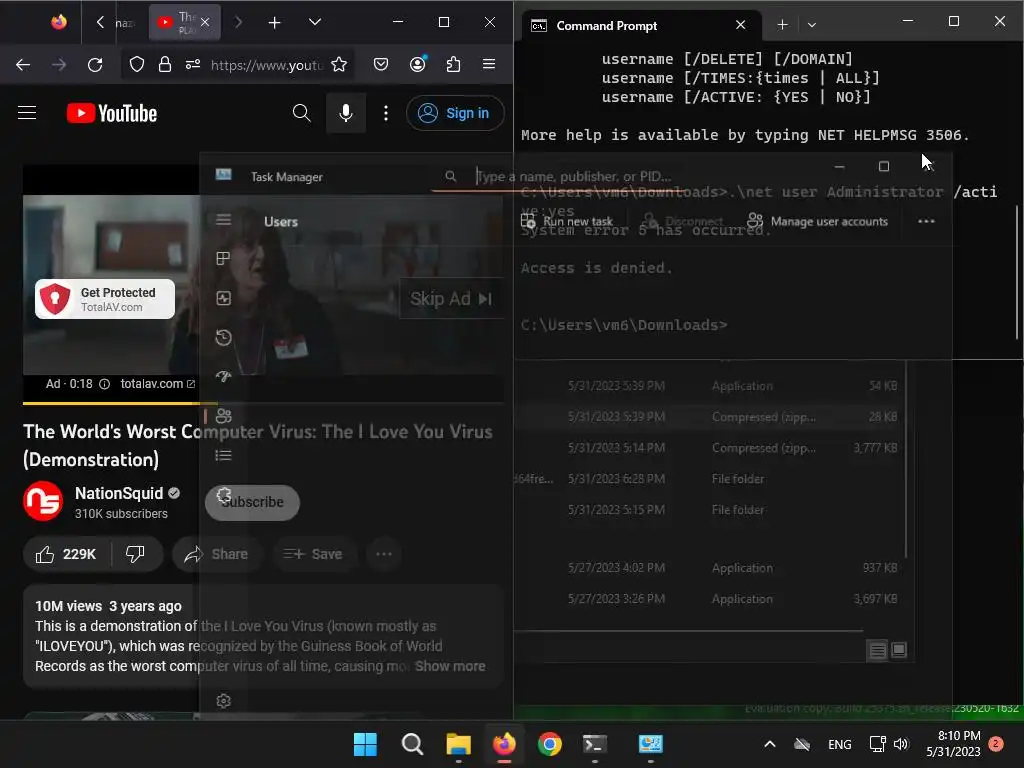Switch Explorer to details view icon
This screenshot has height=768, width=1024.
pos(877,650)
